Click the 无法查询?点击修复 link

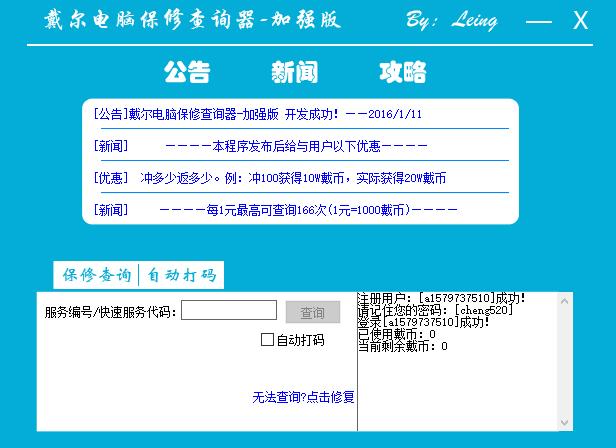[x=303, y=397]
